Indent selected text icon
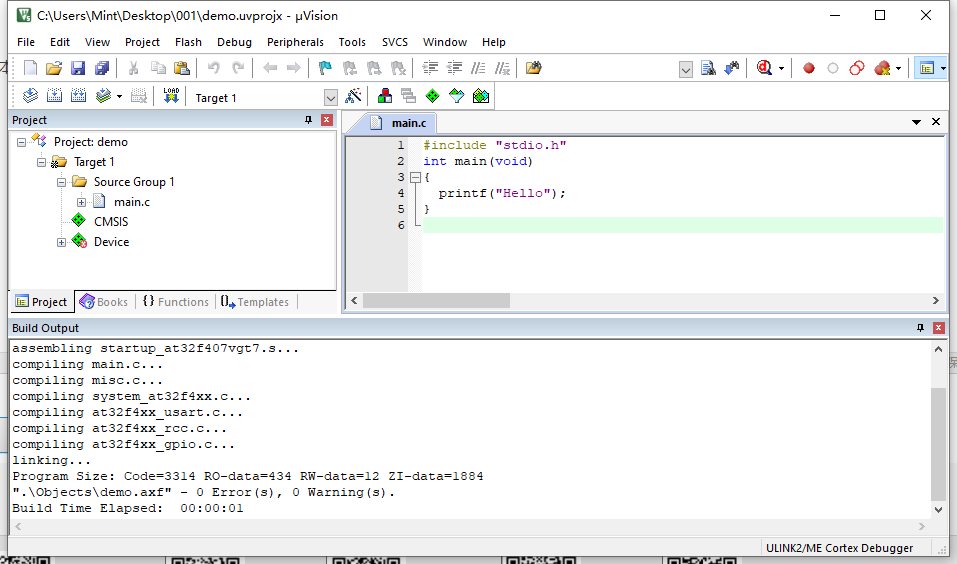Screen dimensions: 957x564 click(430, 68)
